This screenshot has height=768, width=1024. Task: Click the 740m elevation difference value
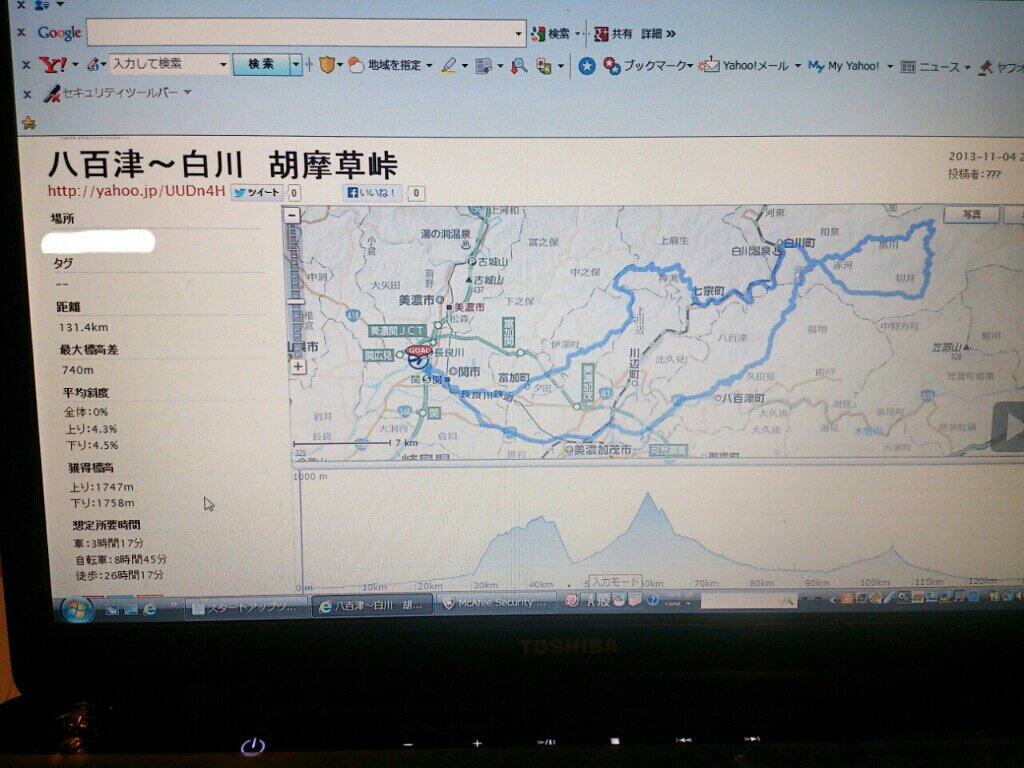pos(78,370)
